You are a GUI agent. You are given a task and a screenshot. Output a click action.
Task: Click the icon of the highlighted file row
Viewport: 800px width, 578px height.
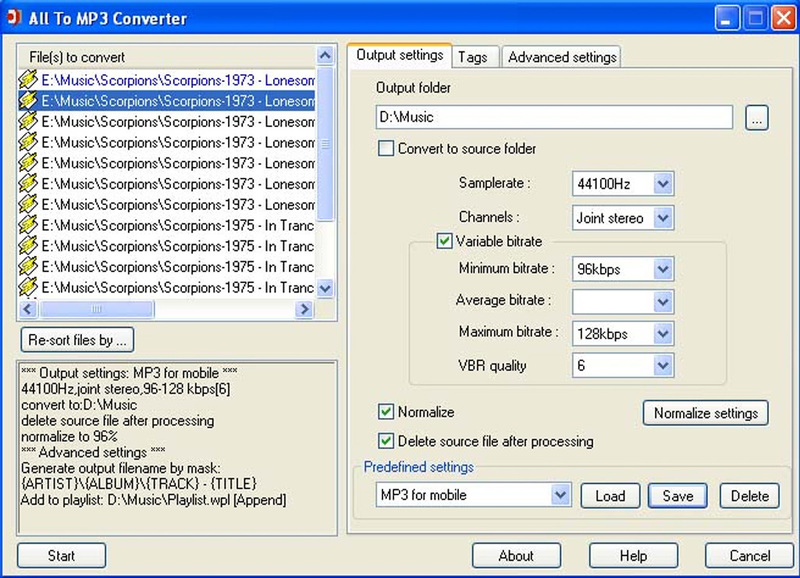[28, 100]
